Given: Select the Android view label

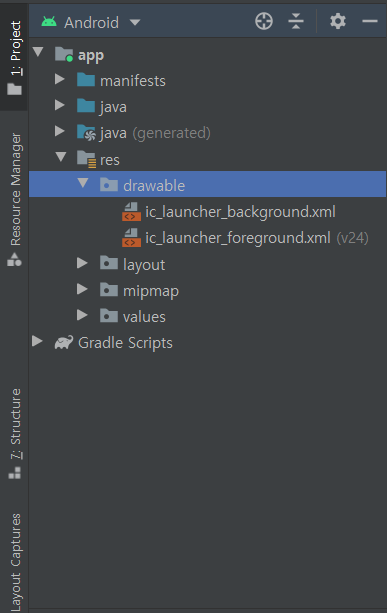Looking at the screenshot, I should coord(91,22).
